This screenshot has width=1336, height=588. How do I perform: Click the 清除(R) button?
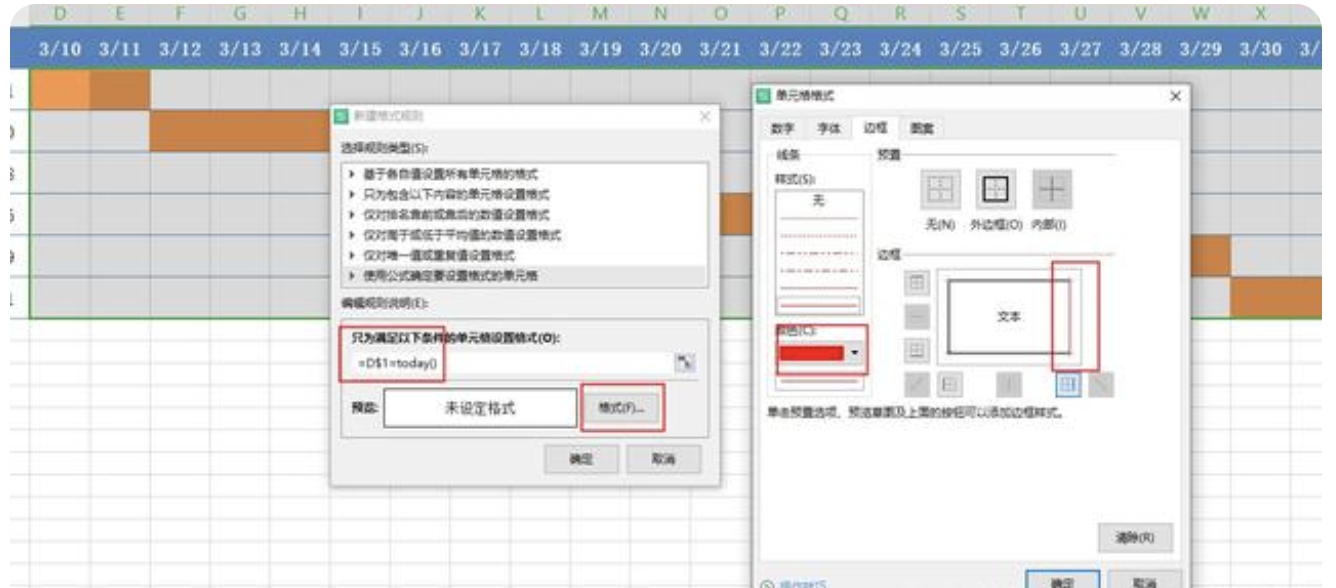1134,538
